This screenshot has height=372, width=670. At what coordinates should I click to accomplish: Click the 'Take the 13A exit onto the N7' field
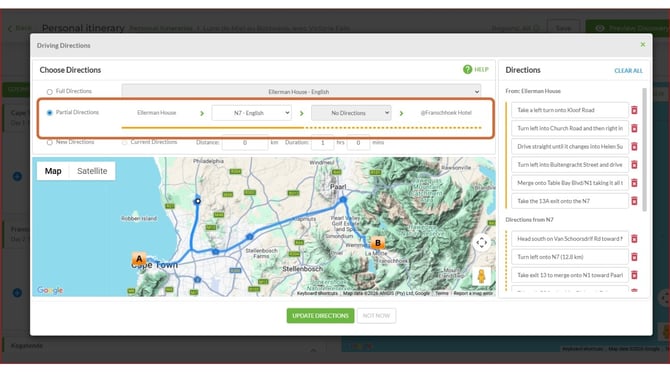pyautogui.click(x=570, y=201)
